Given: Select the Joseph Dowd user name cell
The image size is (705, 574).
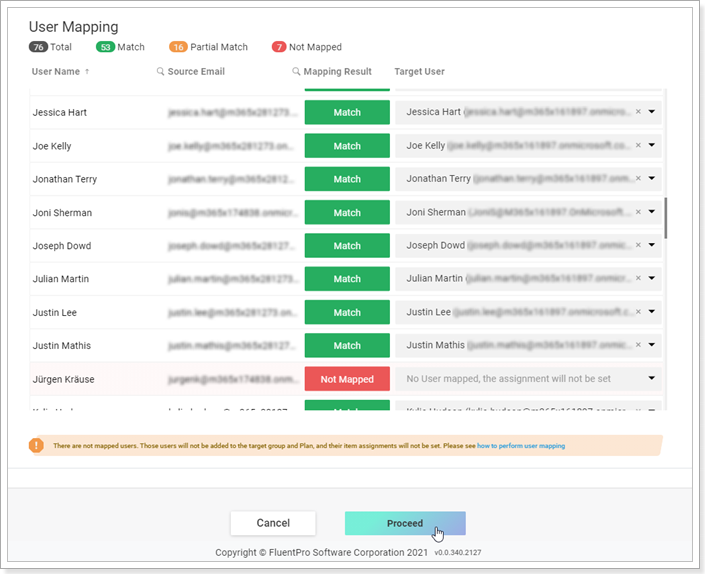Looking at the screenshot, I should tap(62, 246).
